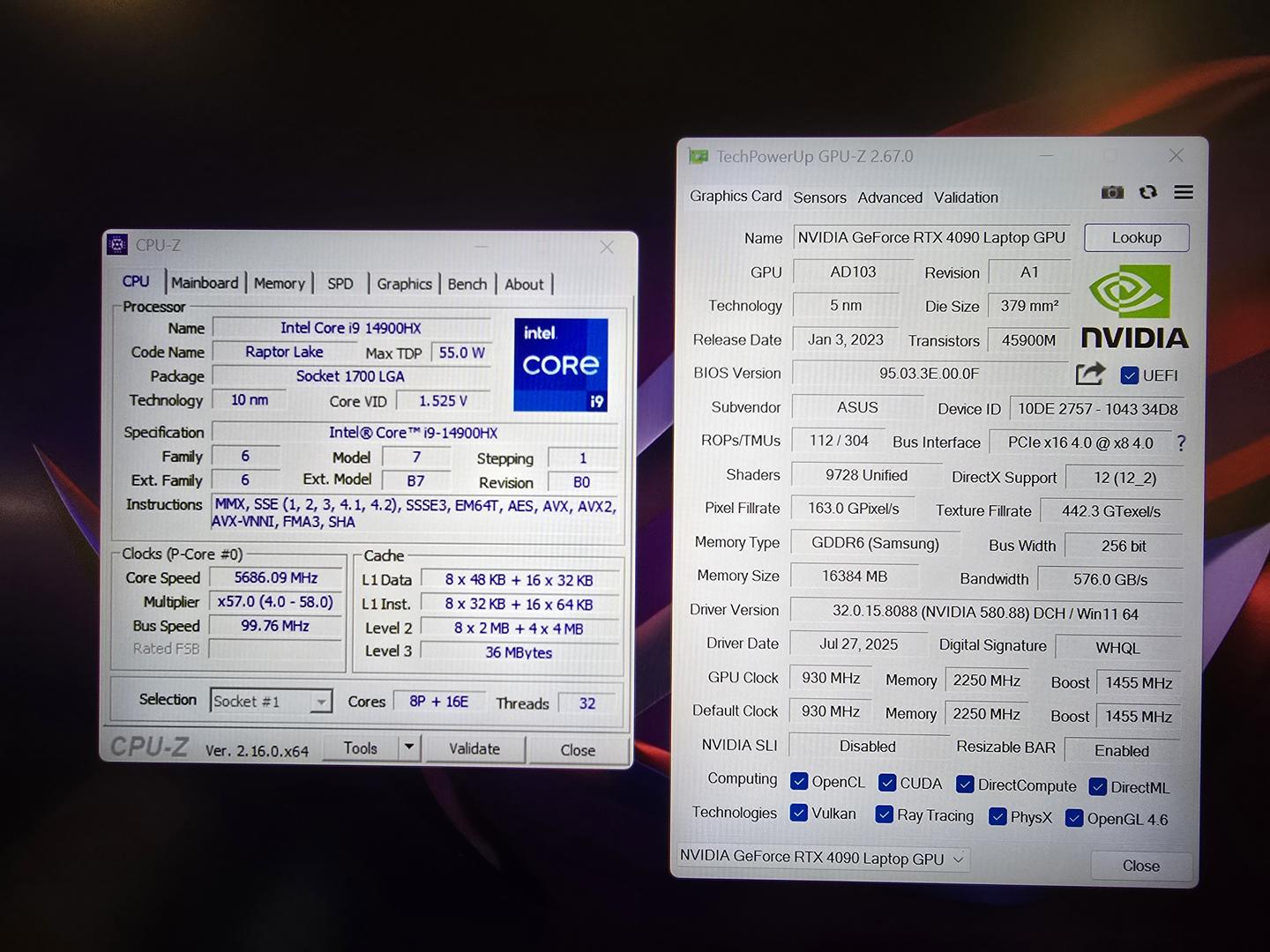Switch to the About tab
1270x952 pixels.
[x=524, y=284]
